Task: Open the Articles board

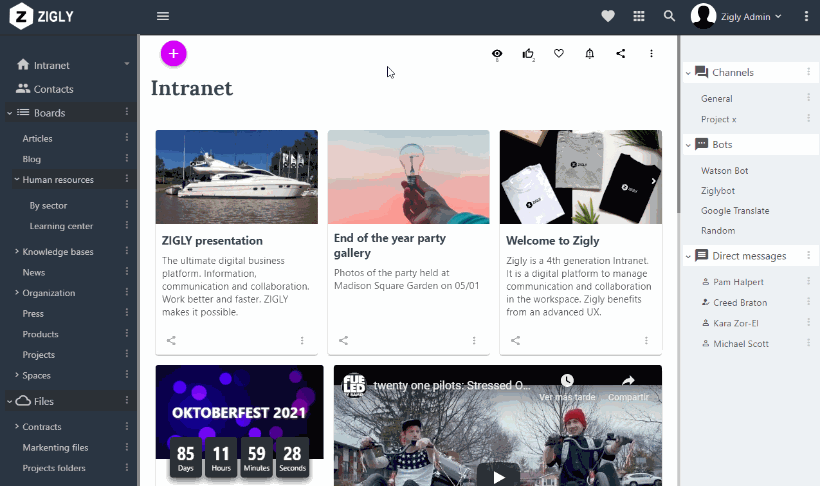Action: 37,139
